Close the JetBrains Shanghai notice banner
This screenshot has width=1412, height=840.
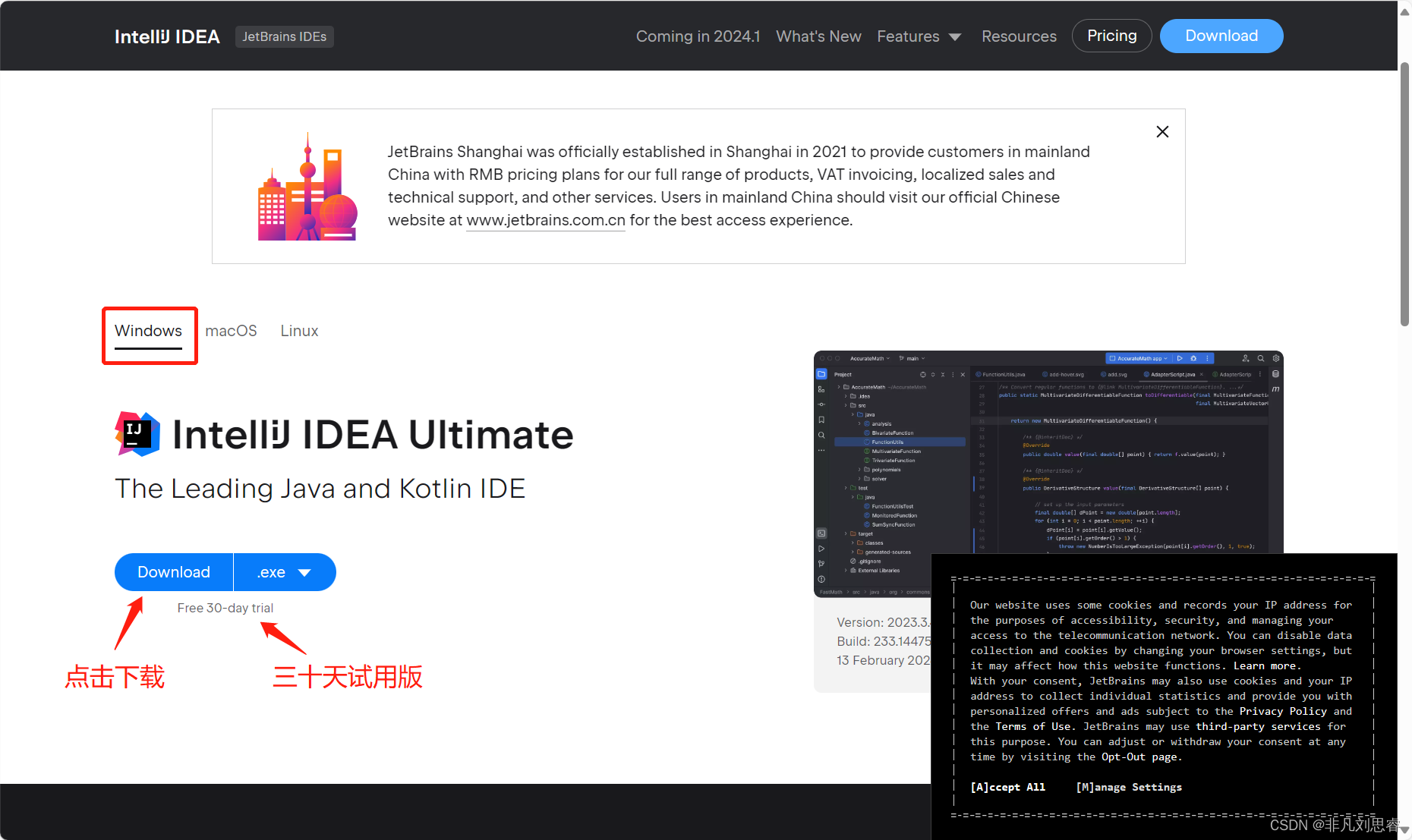(1162, 132)
